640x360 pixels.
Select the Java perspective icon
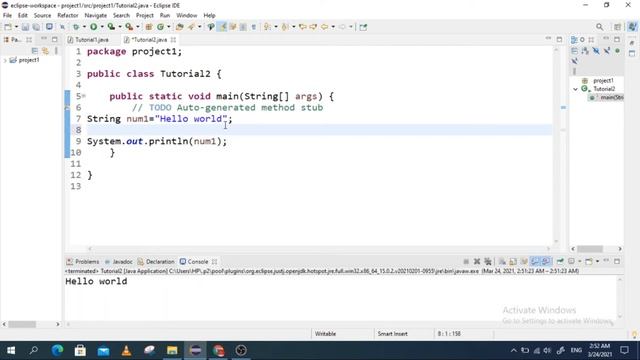[x=632, y=27]
